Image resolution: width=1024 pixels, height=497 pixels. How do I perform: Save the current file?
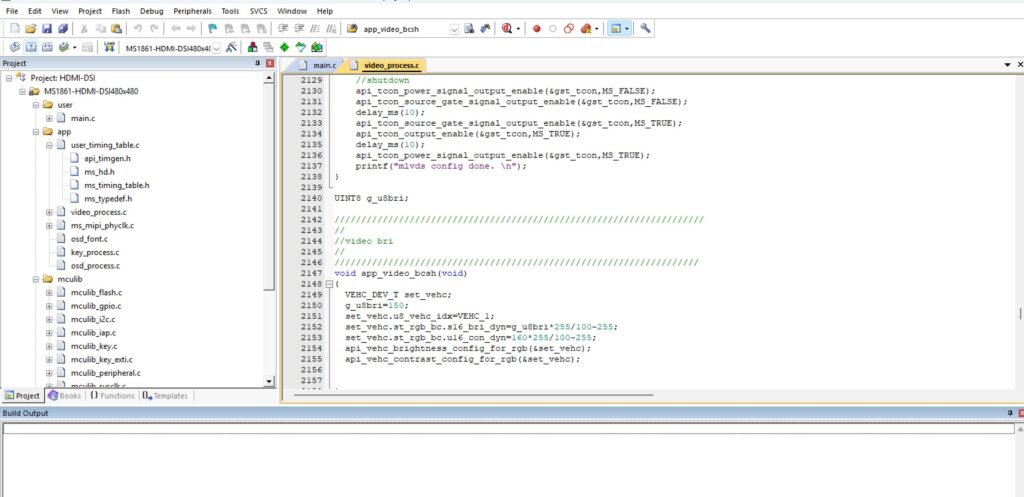point(46,29)
